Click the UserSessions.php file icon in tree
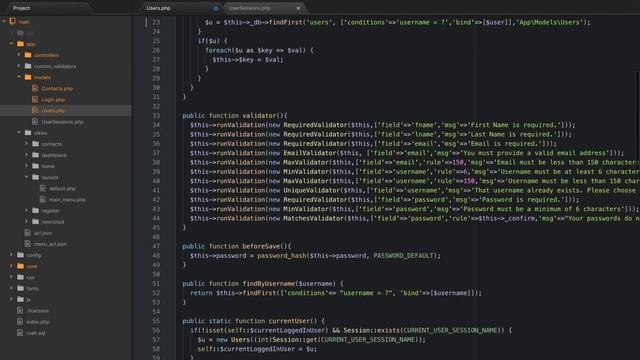This screenshot has width=640, height=360. (35, 122)
